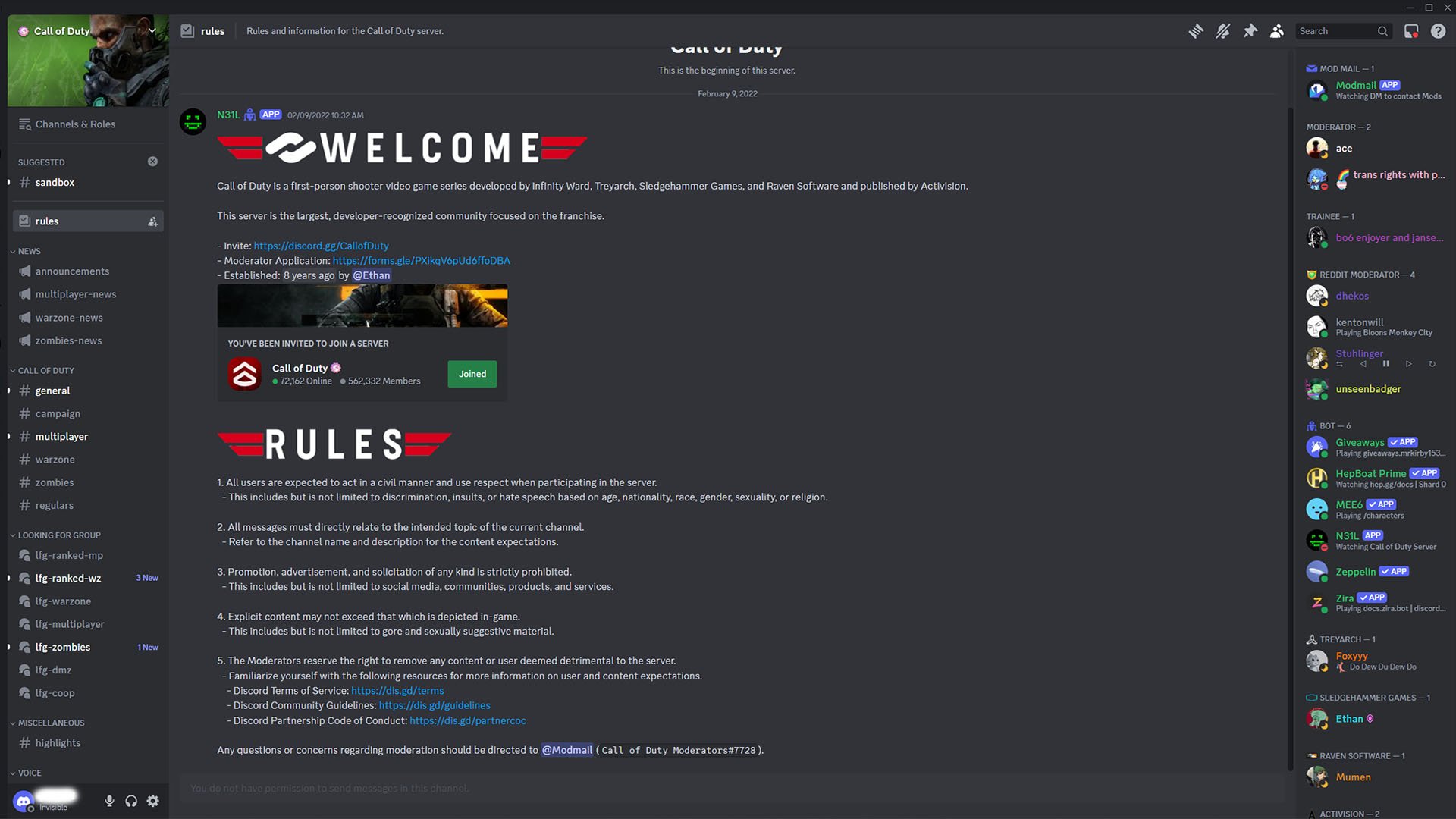Viewport: 1456px width, 819px height.
Task: Toggle deafen headphone icon bottom left
Action: [x=131, y=801]
